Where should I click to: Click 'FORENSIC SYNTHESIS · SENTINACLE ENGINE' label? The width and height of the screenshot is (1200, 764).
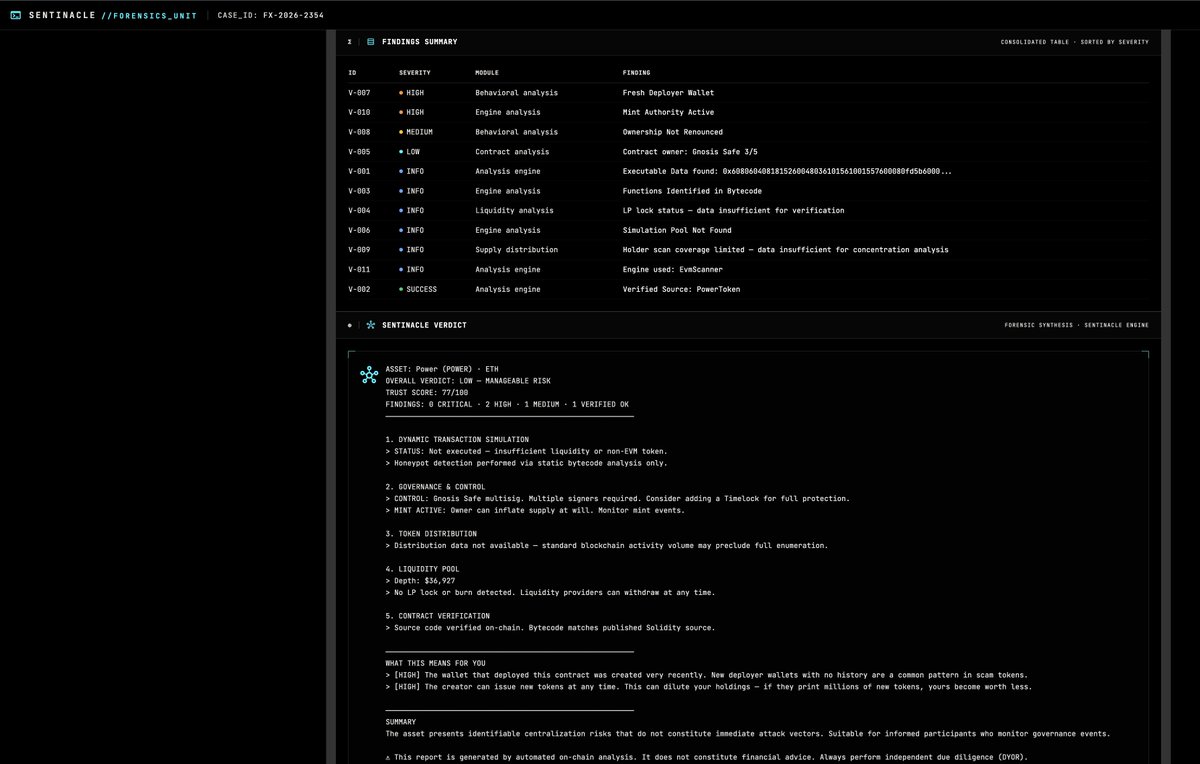coord(1077,325)
